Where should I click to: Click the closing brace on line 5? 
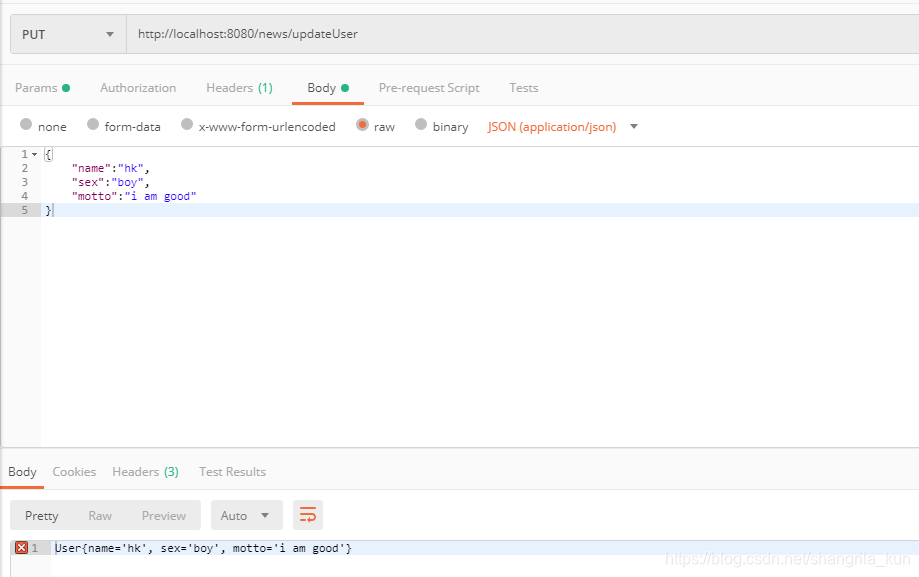click(49, 210)
